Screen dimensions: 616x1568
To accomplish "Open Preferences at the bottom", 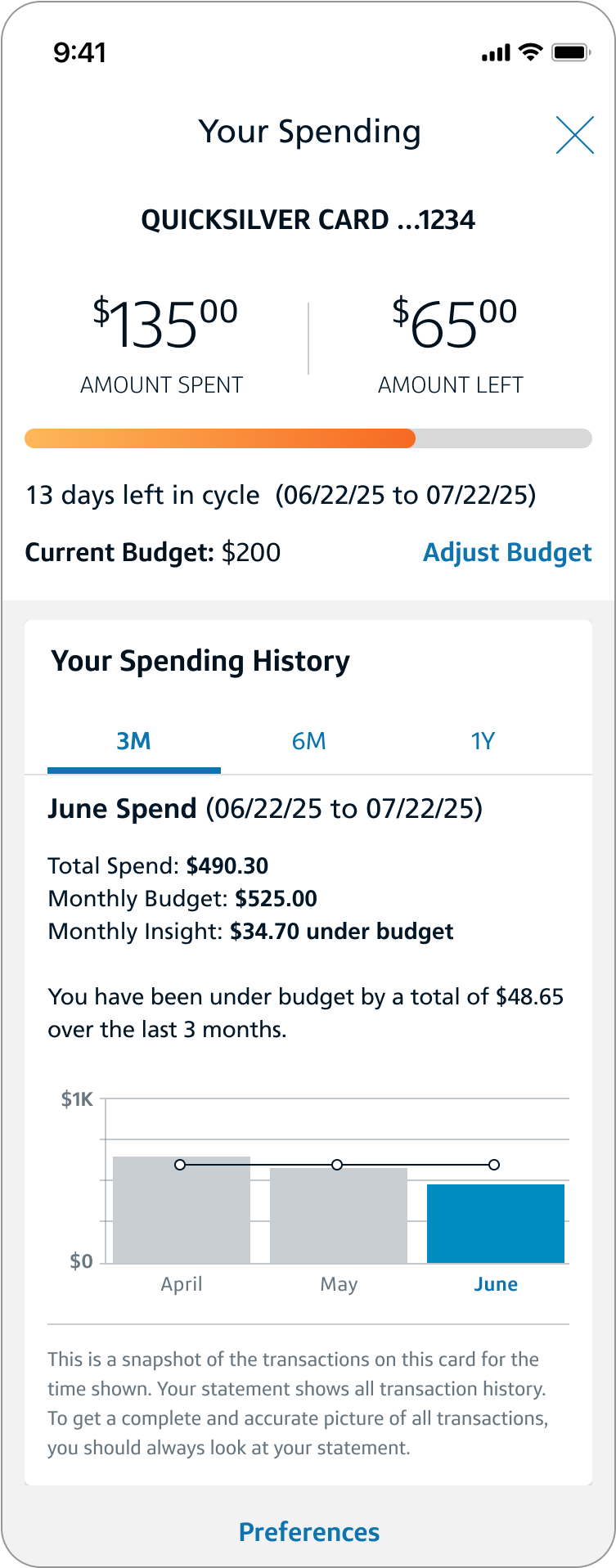I will 308,1532.
